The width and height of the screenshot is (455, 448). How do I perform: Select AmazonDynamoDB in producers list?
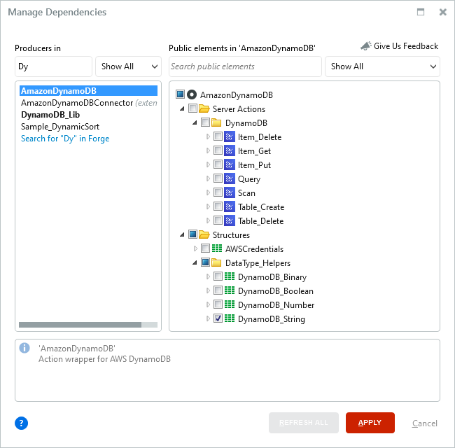pos(88,91)
